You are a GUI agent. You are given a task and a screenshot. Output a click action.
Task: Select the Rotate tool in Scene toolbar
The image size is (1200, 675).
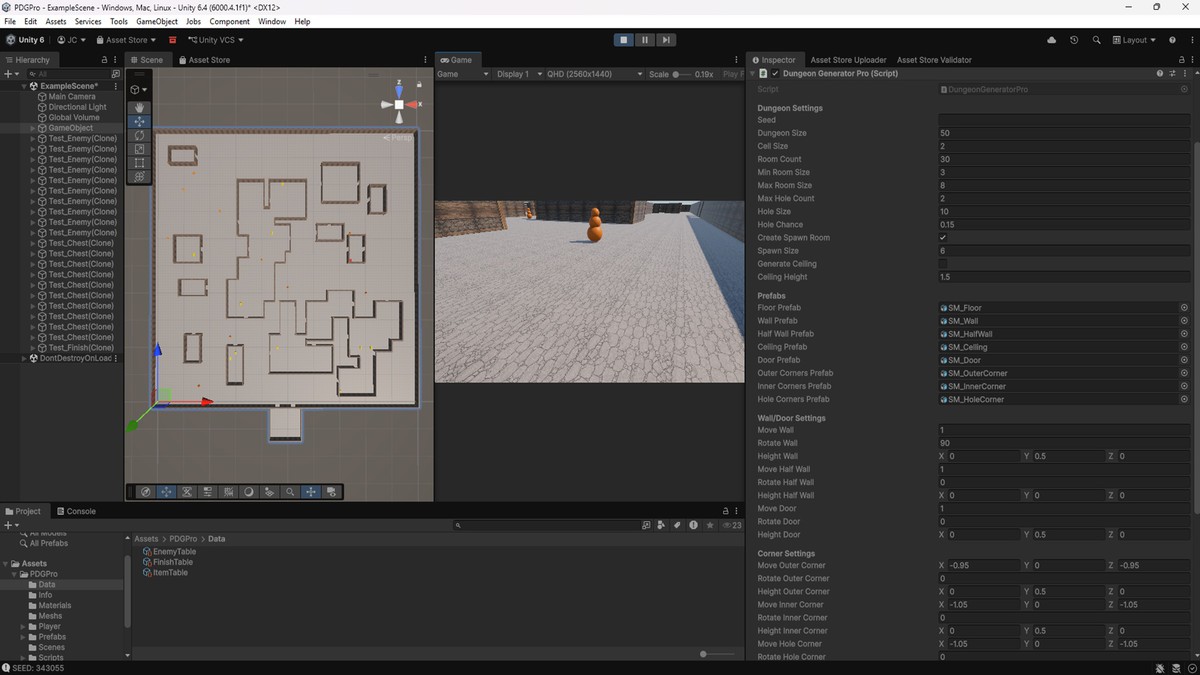(x=139, y=135)
